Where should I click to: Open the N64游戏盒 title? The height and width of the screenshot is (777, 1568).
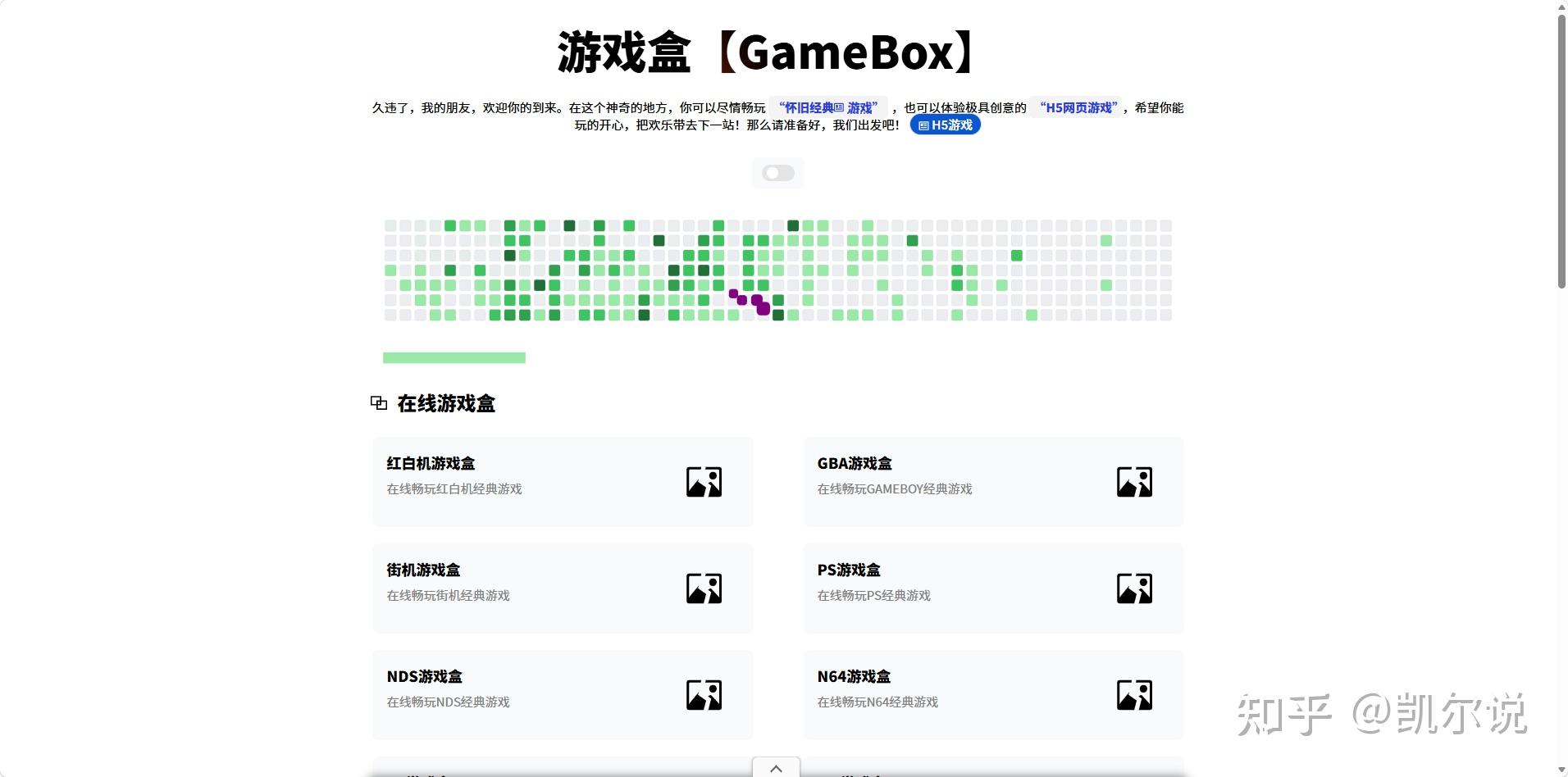tap(854, 676)
